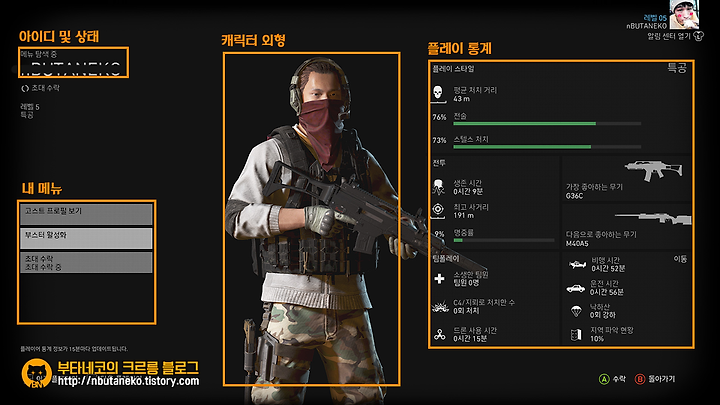Click the green A 수락 button
720x405 pixels.
612,379
